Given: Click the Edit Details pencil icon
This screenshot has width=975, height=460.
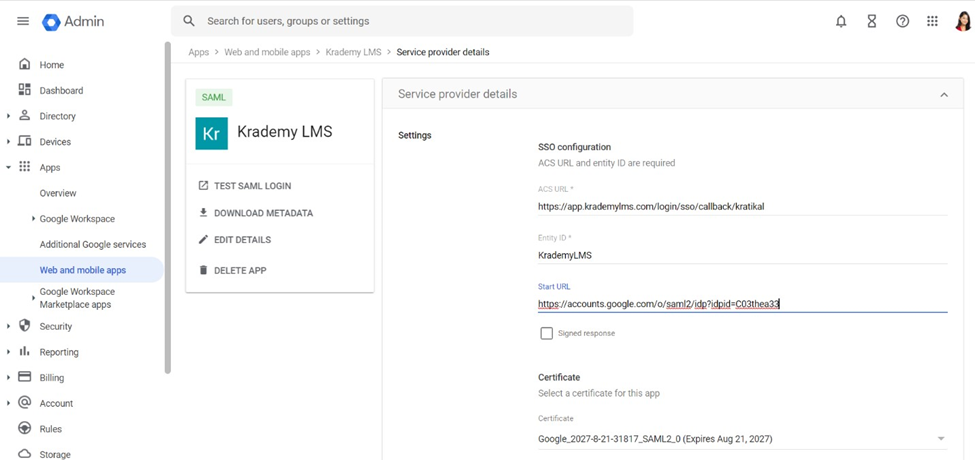Looking at the screenshot, I should point(203,239).
